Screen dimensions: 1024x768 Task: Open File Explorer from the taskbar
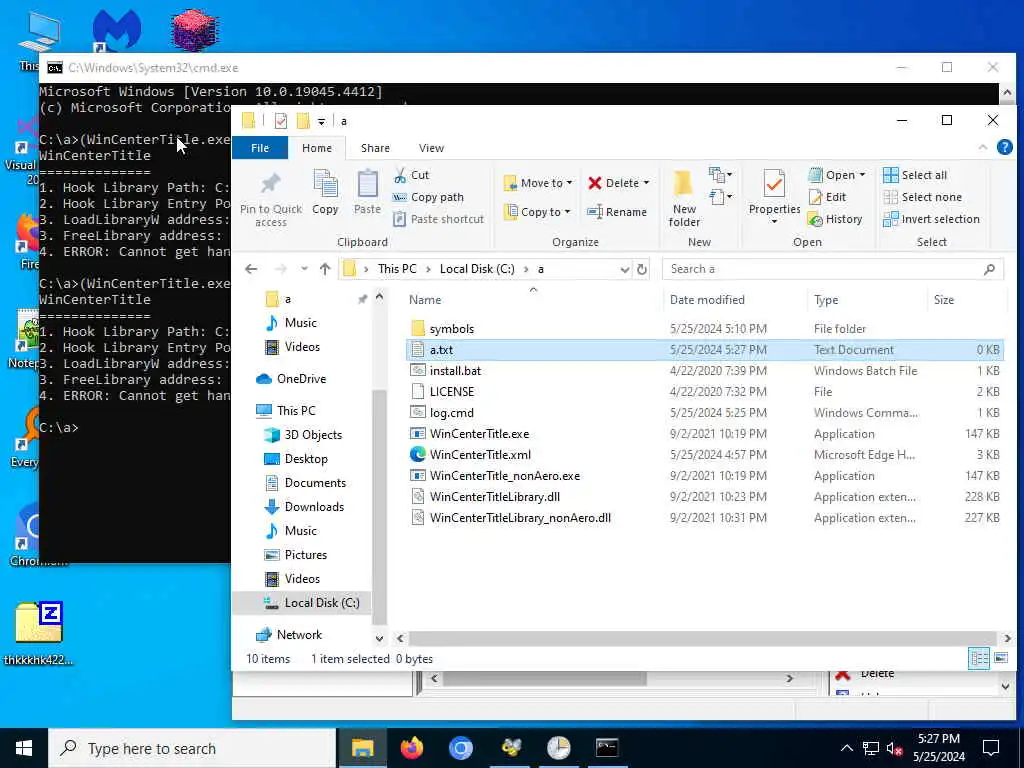[x=362, y=748]
